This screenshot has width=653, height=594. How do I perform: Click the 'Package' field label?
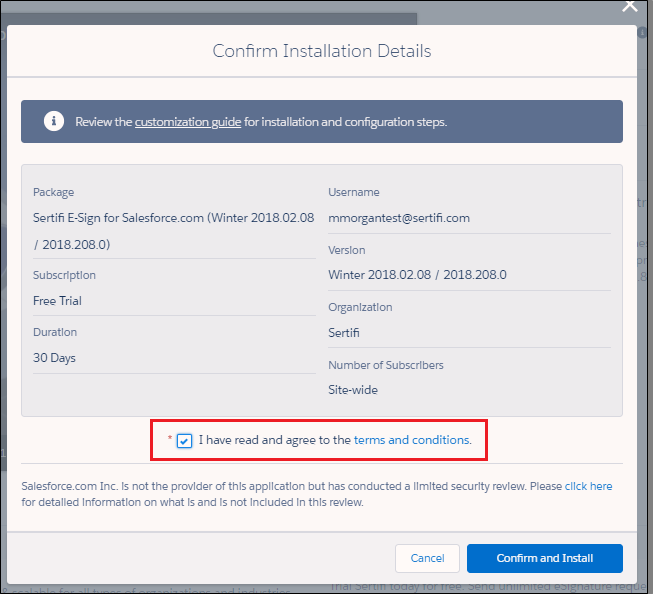(53, 192)
